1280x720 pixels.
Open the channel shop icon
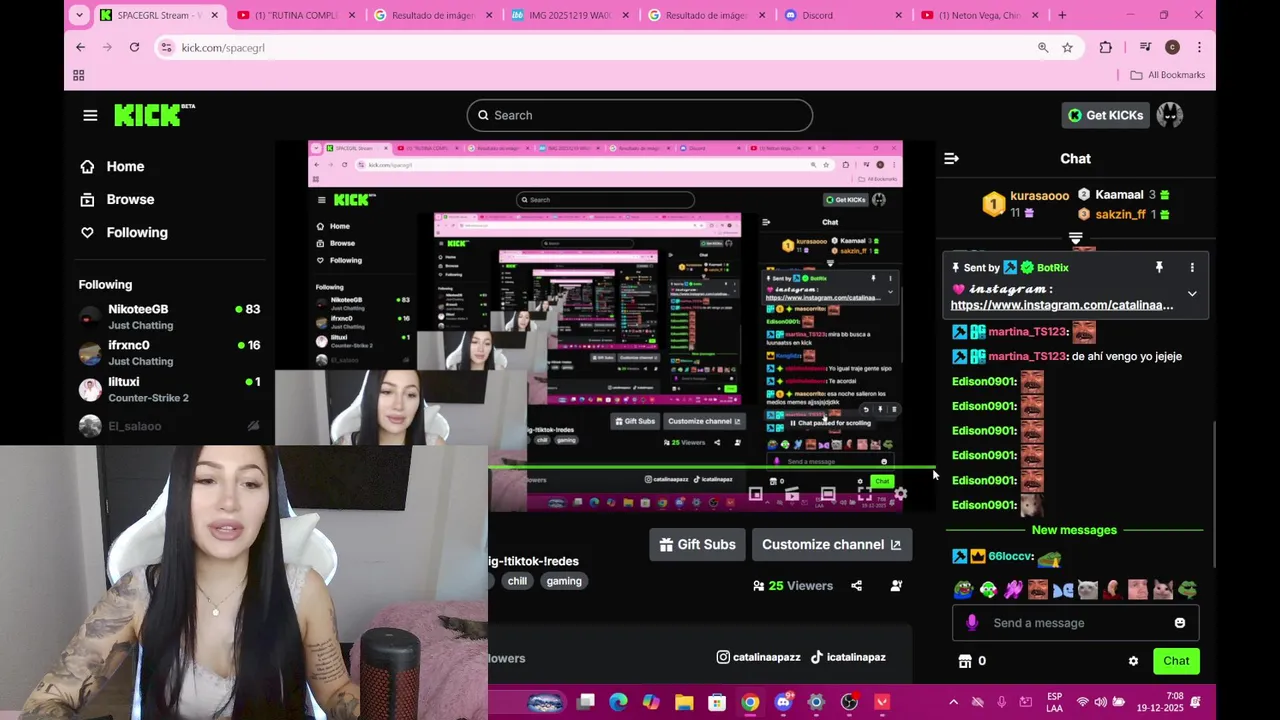(965, 661)
